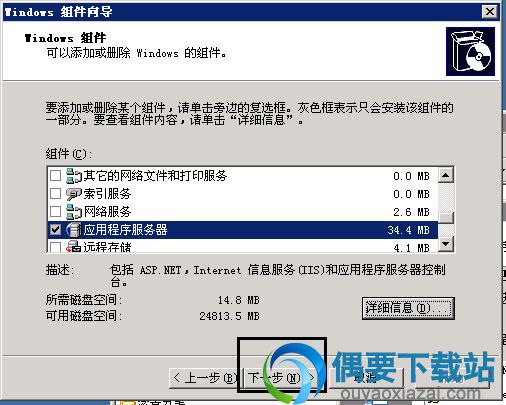This screenshot has width=506, height=405.
Task: Click the Remote Storage (远程存储) icon
Action: (x=74, y=247)
